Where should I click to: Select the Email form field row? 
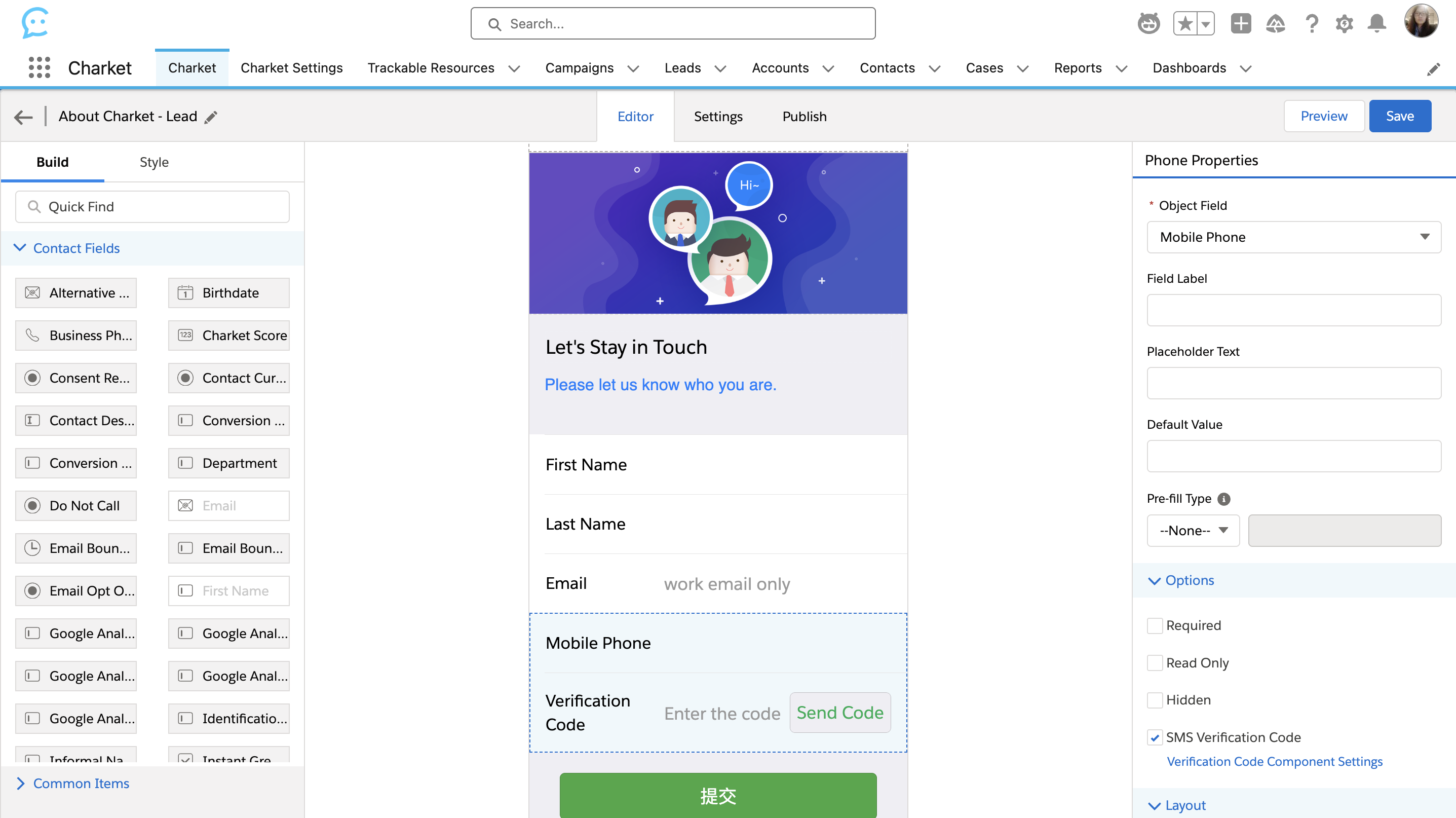(x=718, y=583)
